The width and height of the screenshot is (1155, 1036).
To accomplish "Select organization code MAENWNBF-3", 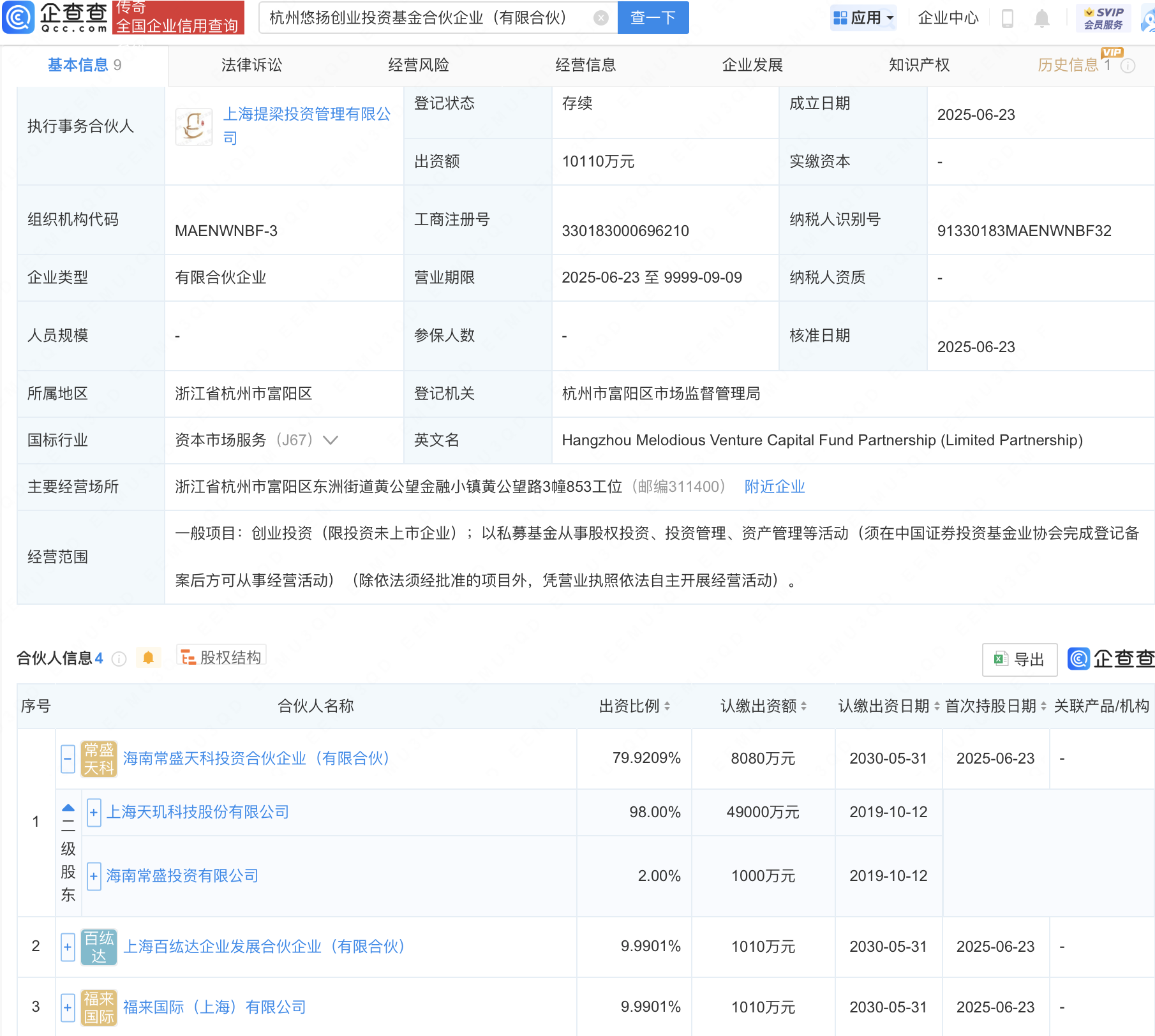I will (x=226, y=231).
